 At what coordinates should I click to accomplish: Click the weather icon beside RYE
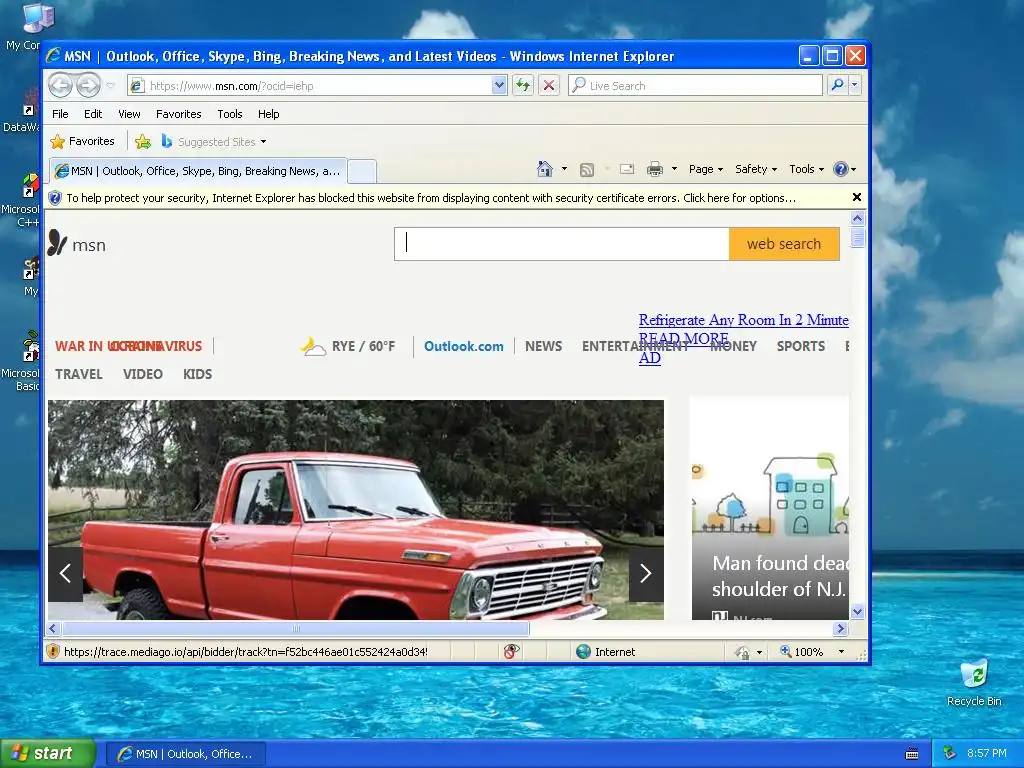313,346
